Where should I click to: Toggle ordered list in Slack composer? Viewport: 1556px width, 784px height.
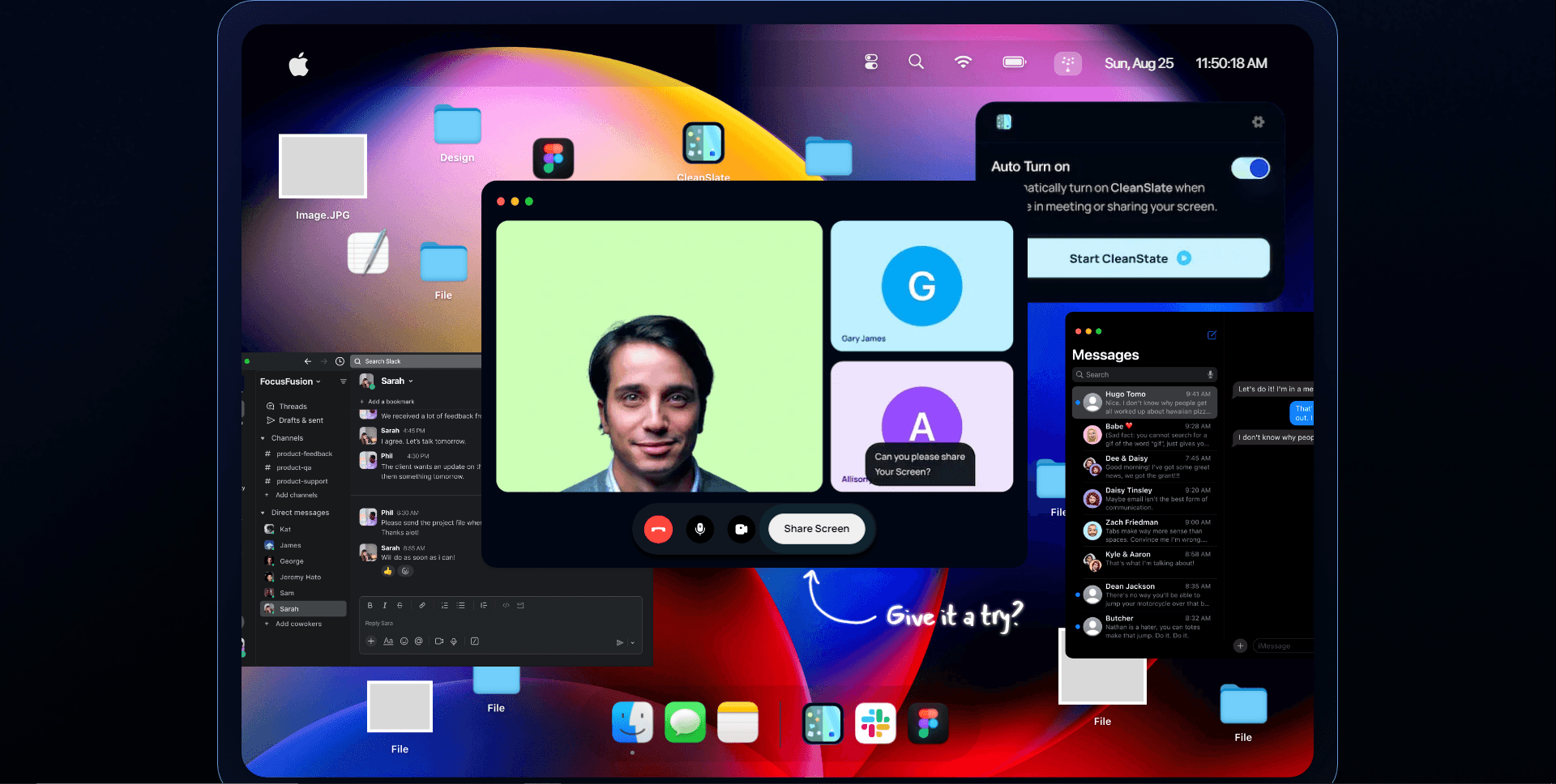pyautogui.click(x=445, y=605)
